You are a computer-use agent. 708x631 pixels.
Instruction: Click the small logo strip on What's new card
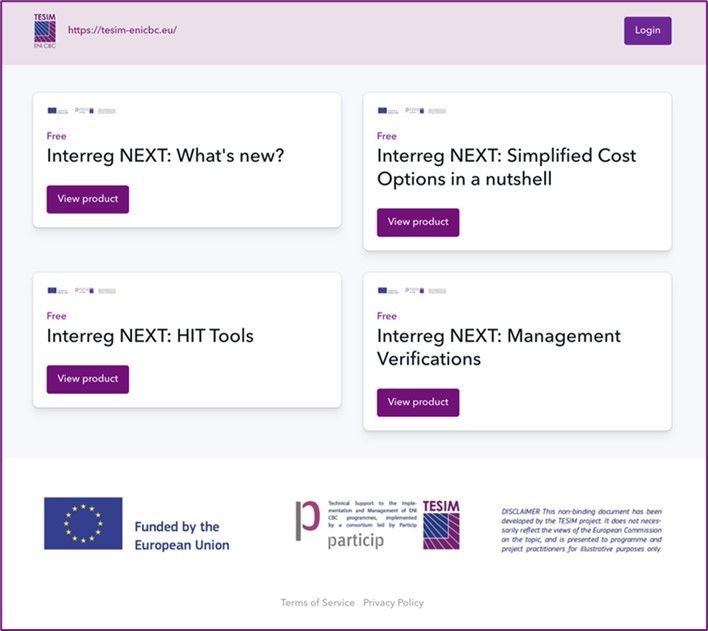coord(81,110)
